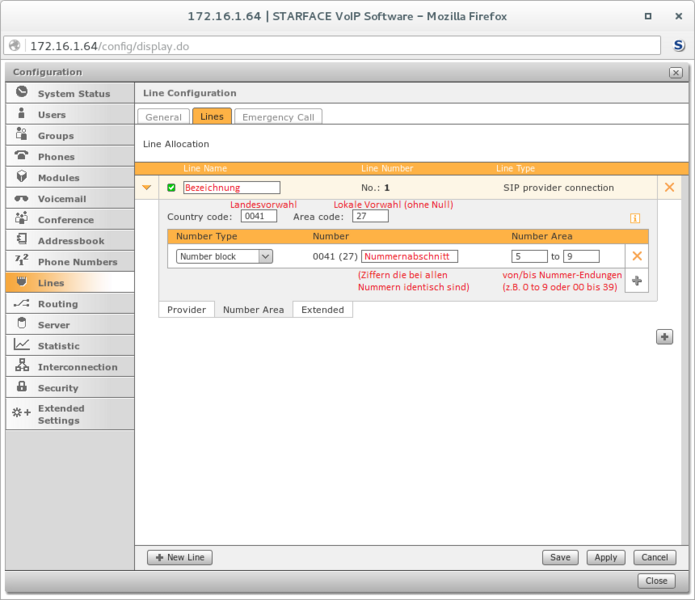Click the grey plus button below line panel
695x600 pixels.
click(x=664, y=337)
